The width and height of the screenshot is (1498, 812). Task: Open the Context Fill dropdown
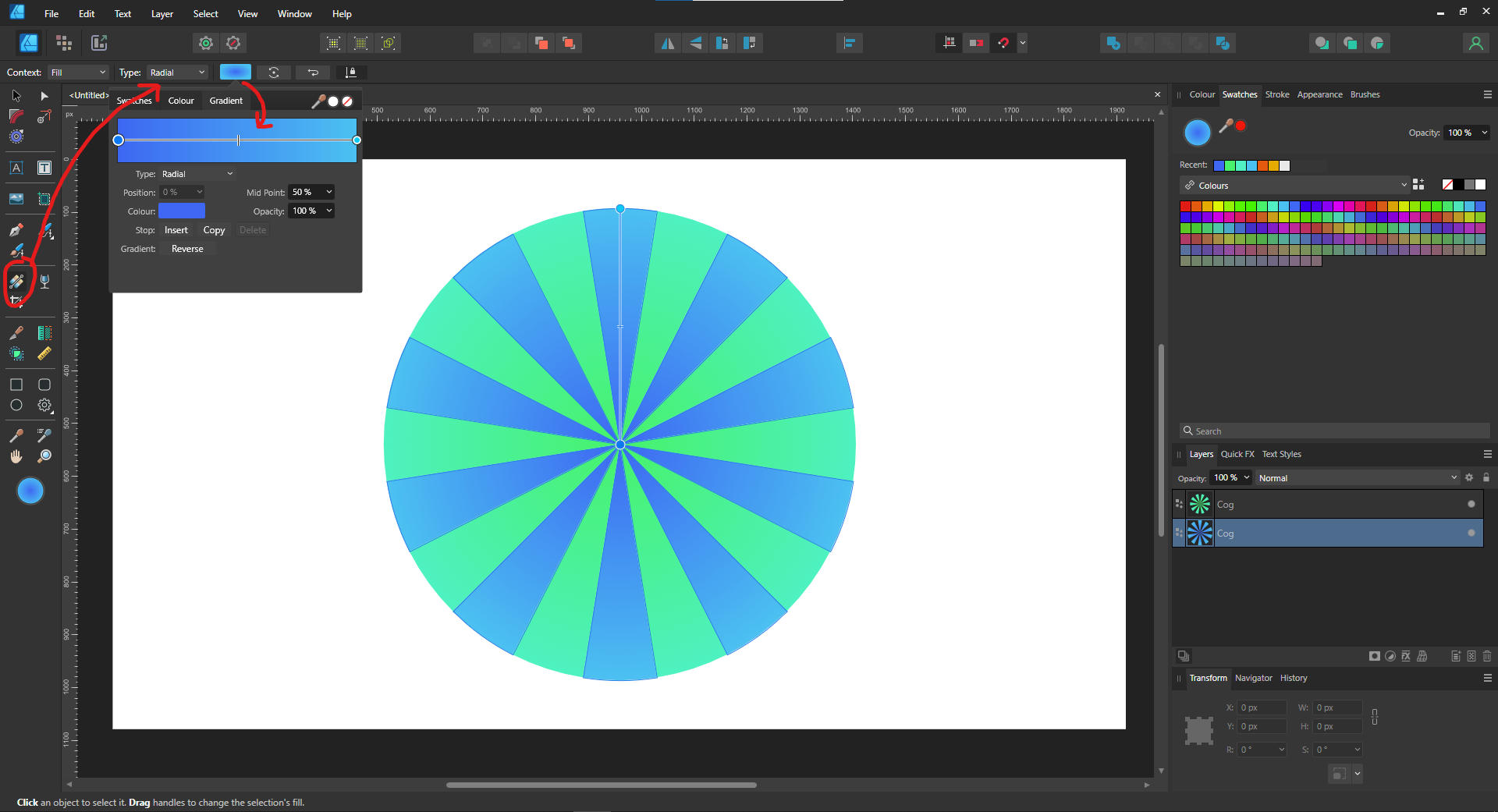tap(78, 73)
